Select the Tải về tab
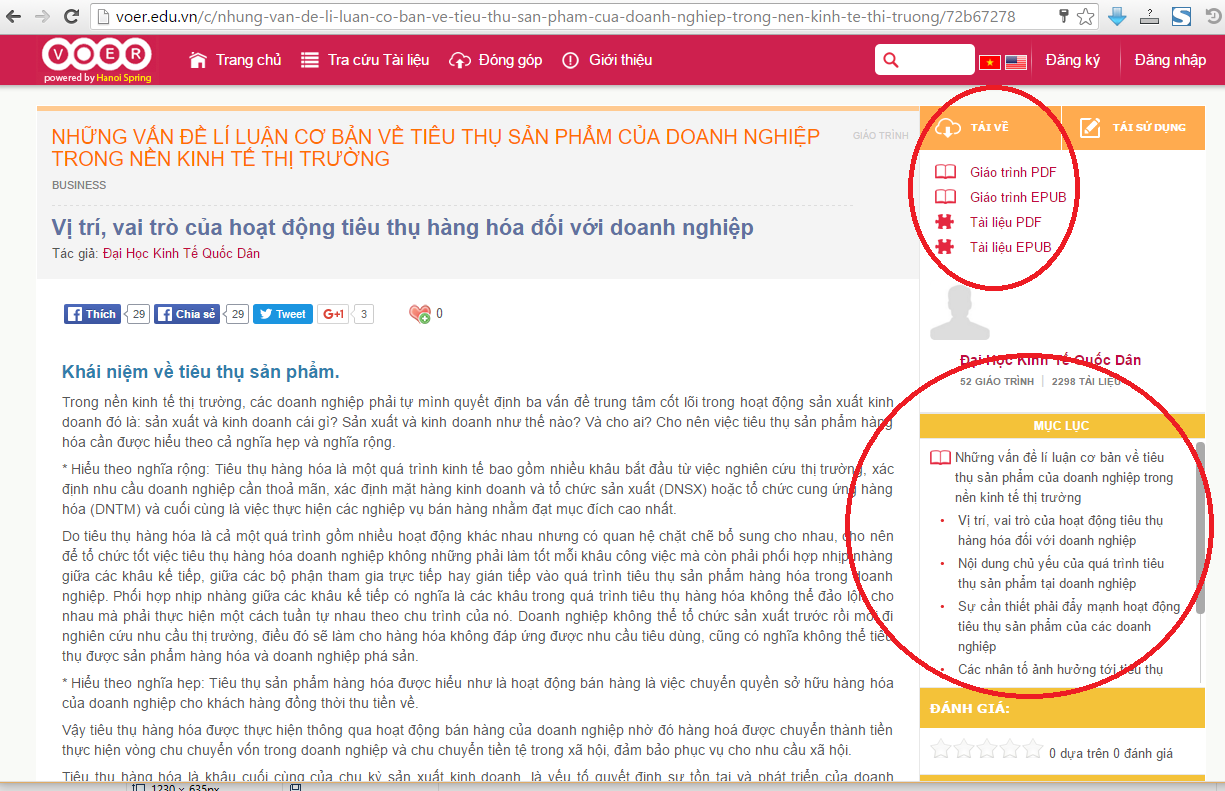The width and height of the screenshot is (1225, 791). pyautogui.click(x=990, y=127)
